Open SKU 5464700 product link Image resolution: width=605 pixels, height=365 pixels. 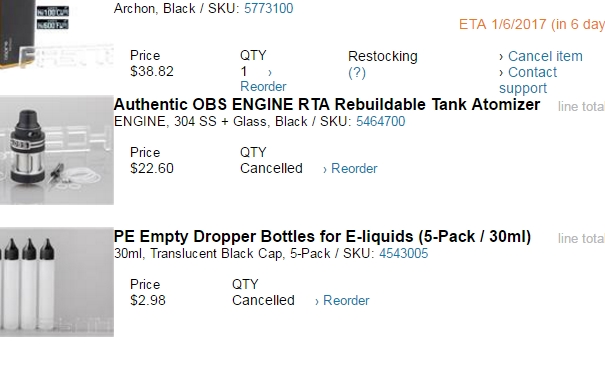click(x=380, y=121)
